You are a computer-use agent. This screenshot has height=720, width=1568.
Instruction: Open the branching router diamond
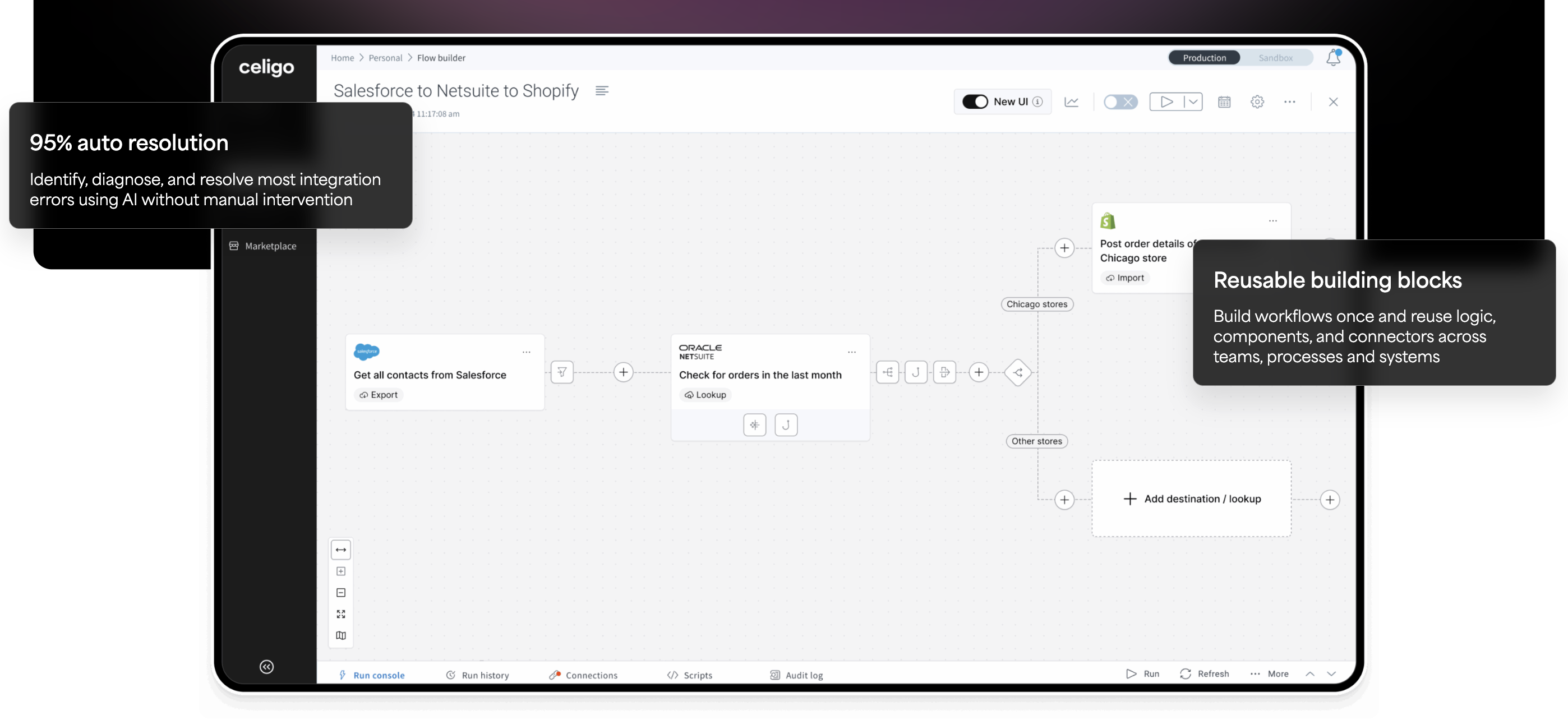pos(1018,372)
